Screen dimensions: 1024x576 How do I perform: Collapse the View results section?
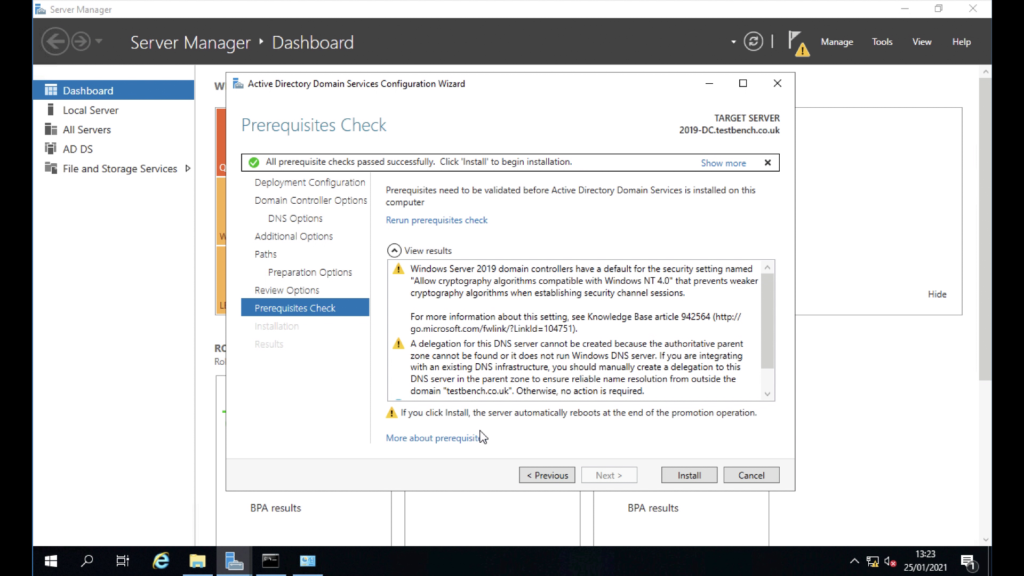[x=394, y=250]
